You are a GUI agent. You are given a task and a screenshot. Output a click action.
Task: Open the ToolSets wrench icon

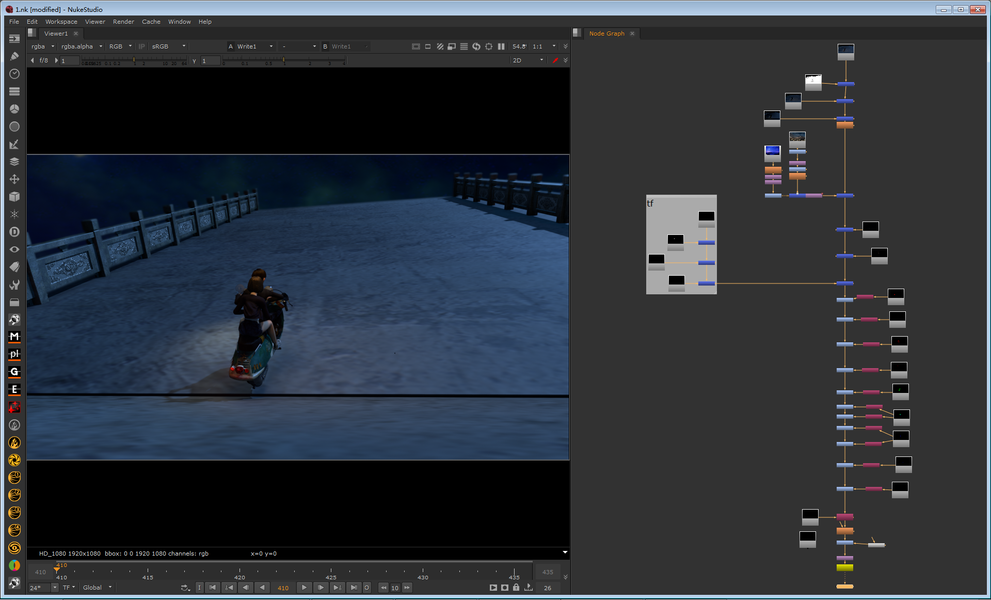(x=14, y=285)
